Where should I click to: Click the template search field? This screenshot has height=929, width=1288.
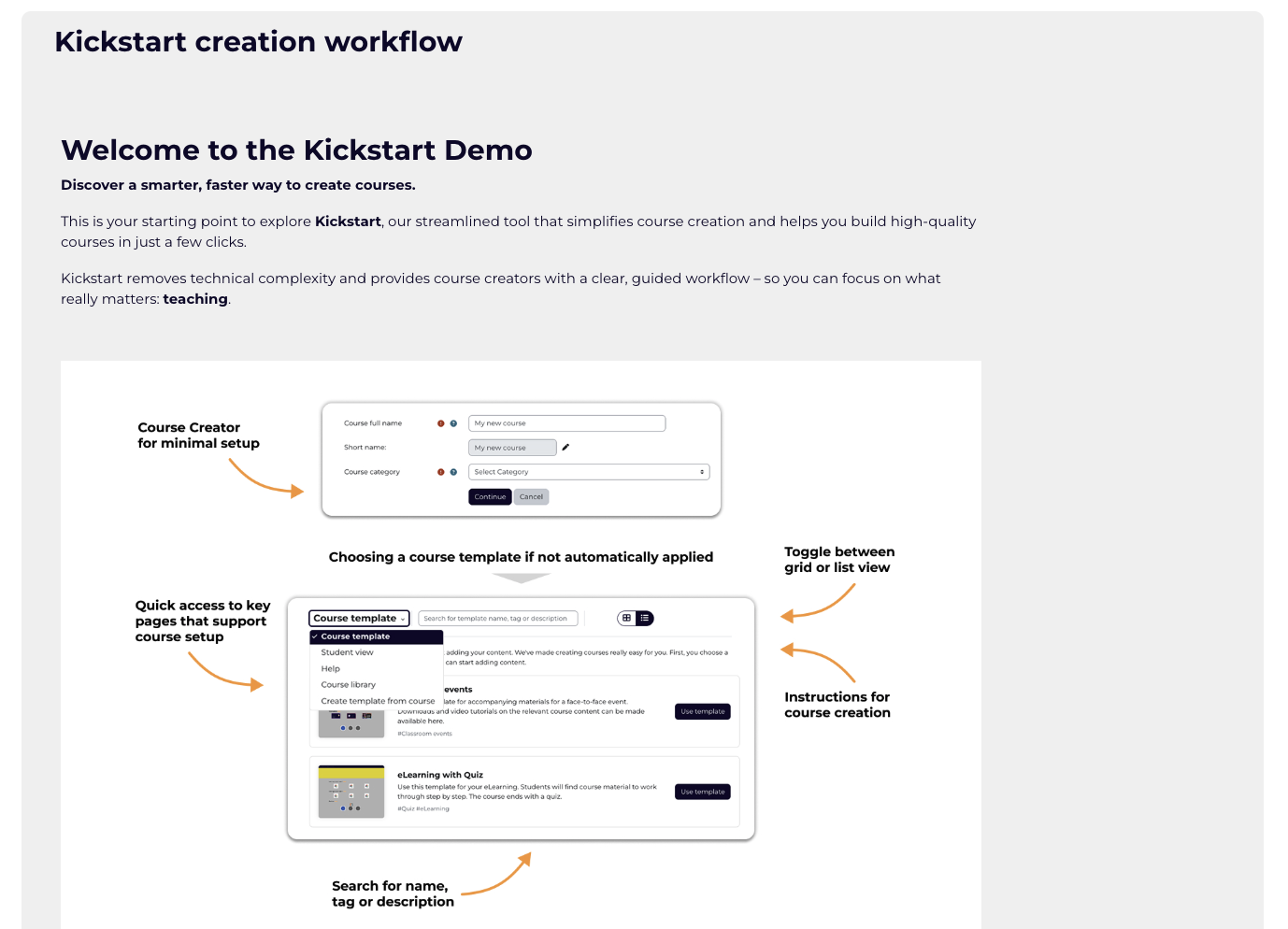(498, 618)
